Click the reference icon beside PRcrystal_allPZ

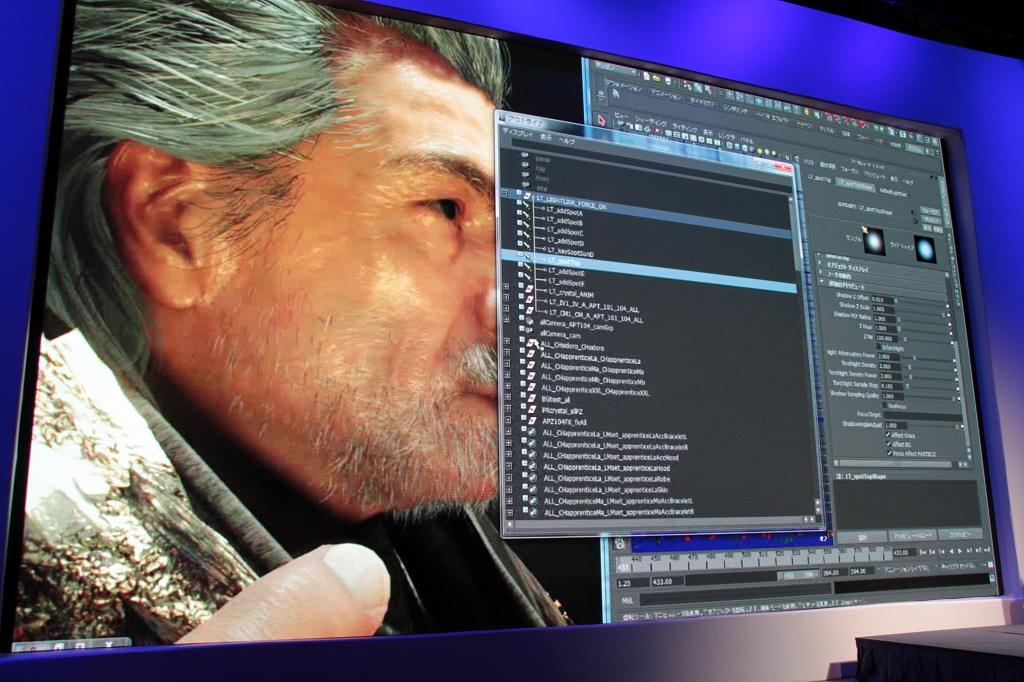[x=532, y=409]
